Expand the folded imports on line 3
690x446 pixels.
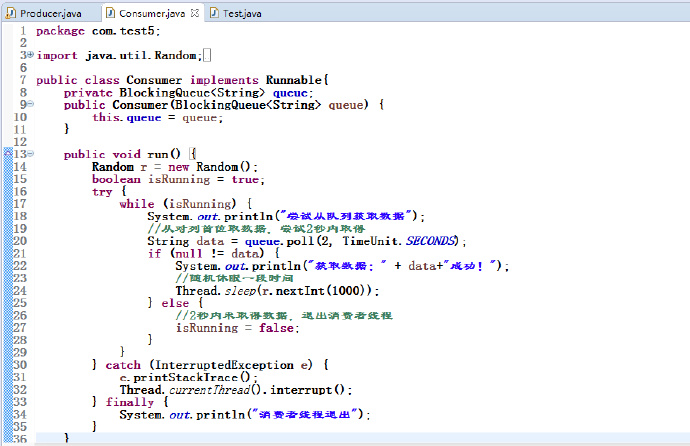[x=30, y=55]
